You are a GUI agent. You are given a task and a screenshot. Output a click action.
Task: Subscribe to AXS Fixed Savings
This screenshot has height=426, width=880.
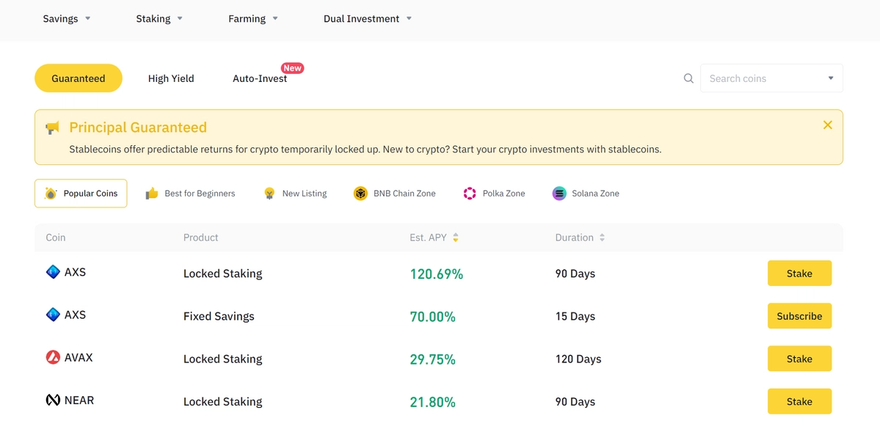(799, 316)
